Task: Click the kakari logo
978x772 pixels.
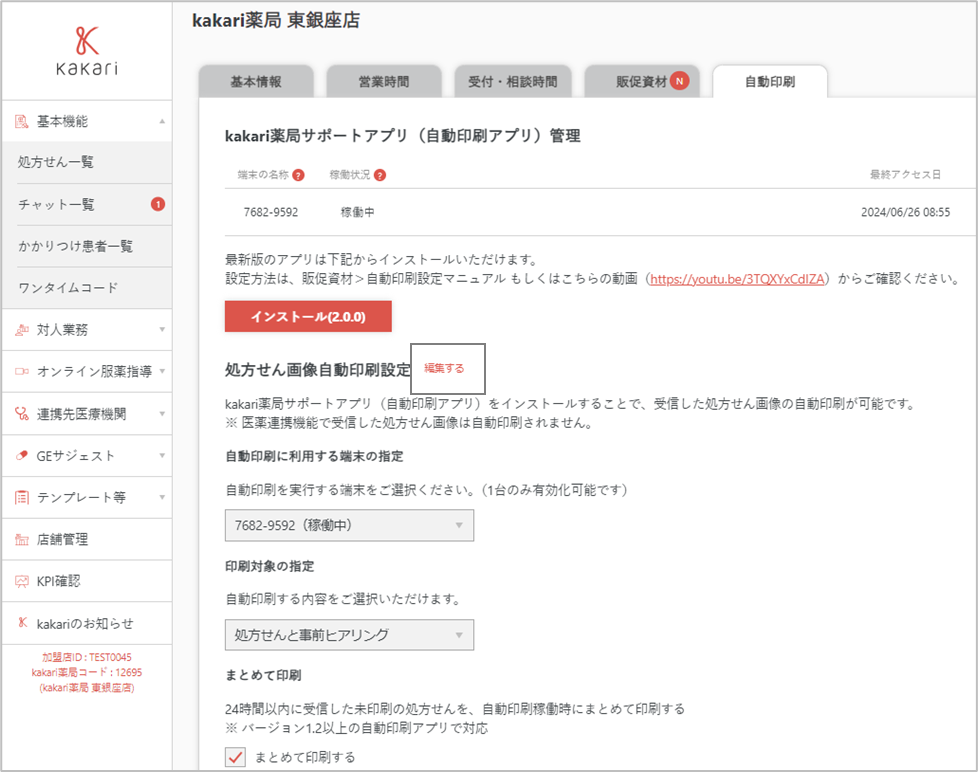Action: (x=87, y=51)
